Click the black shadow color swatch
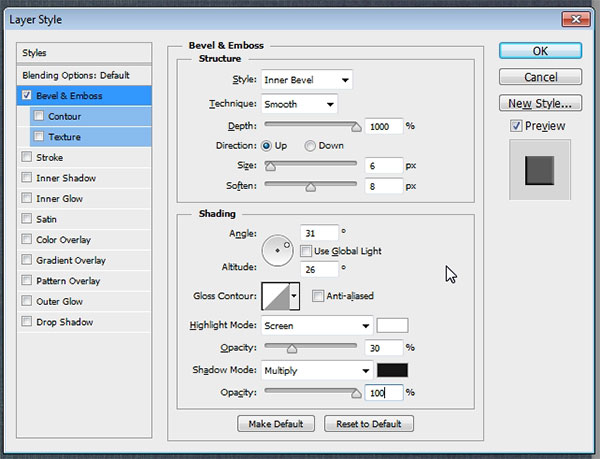The height and width of the screenshot is (459, 600). coord(392,370)
